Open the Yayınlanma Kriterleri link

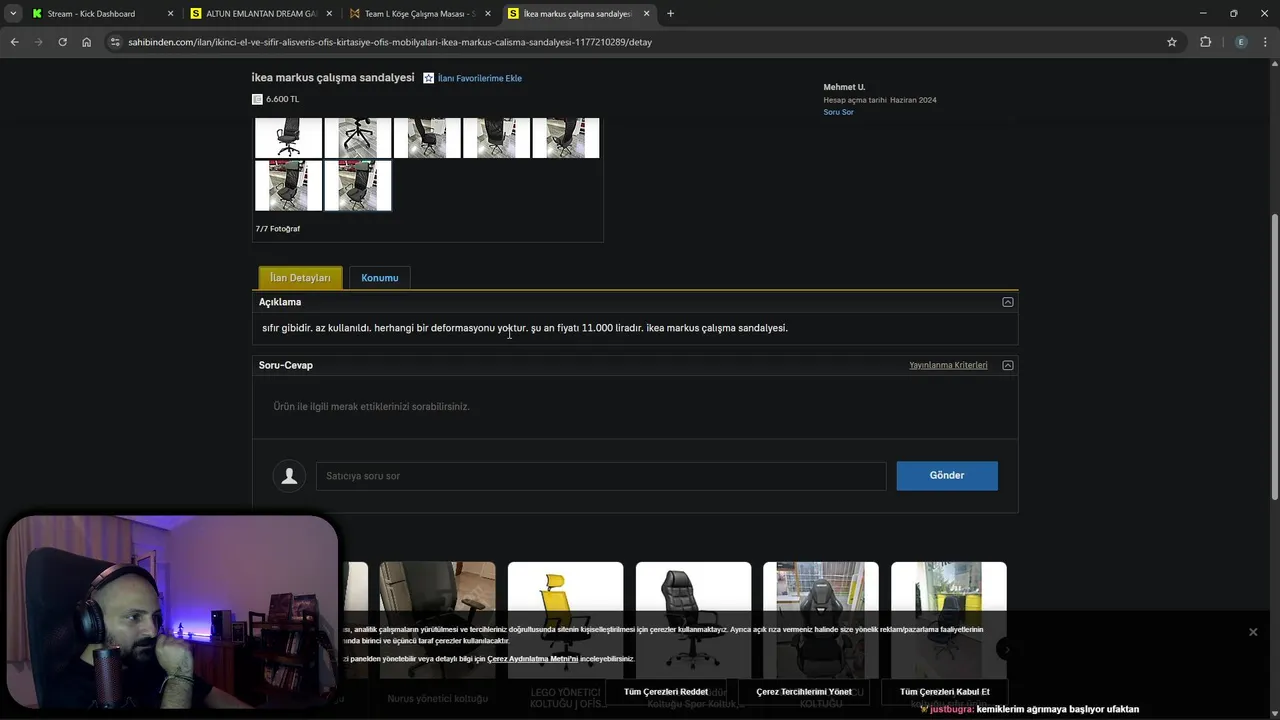pos(948,365)
